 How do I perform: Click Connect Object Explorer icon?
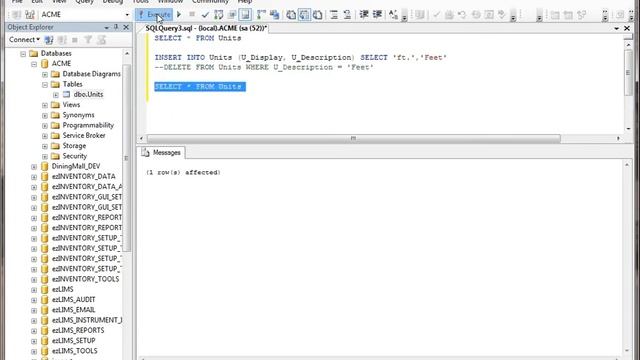[49, 40]
